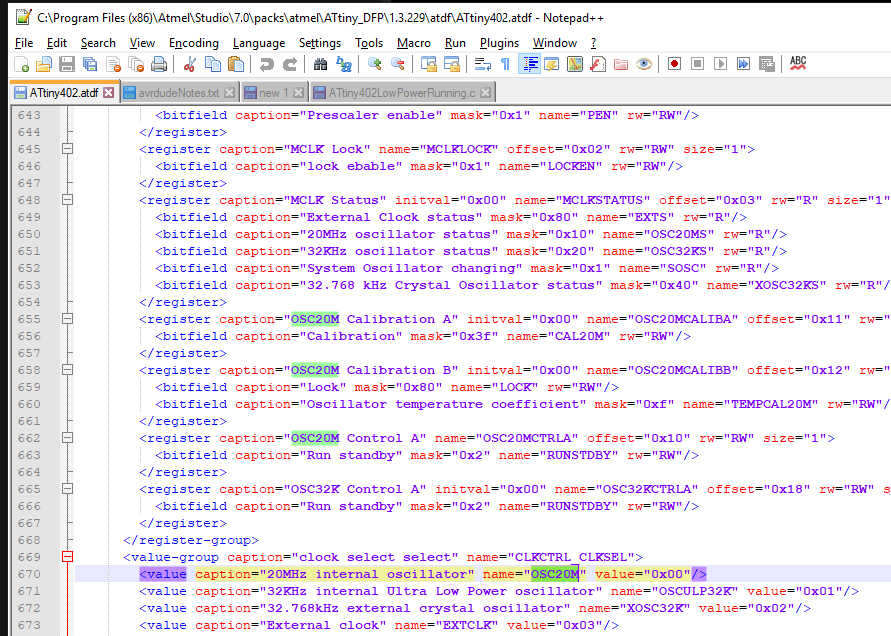
Task: Close the ATtiny402.atdf tab
Action: 109,93
